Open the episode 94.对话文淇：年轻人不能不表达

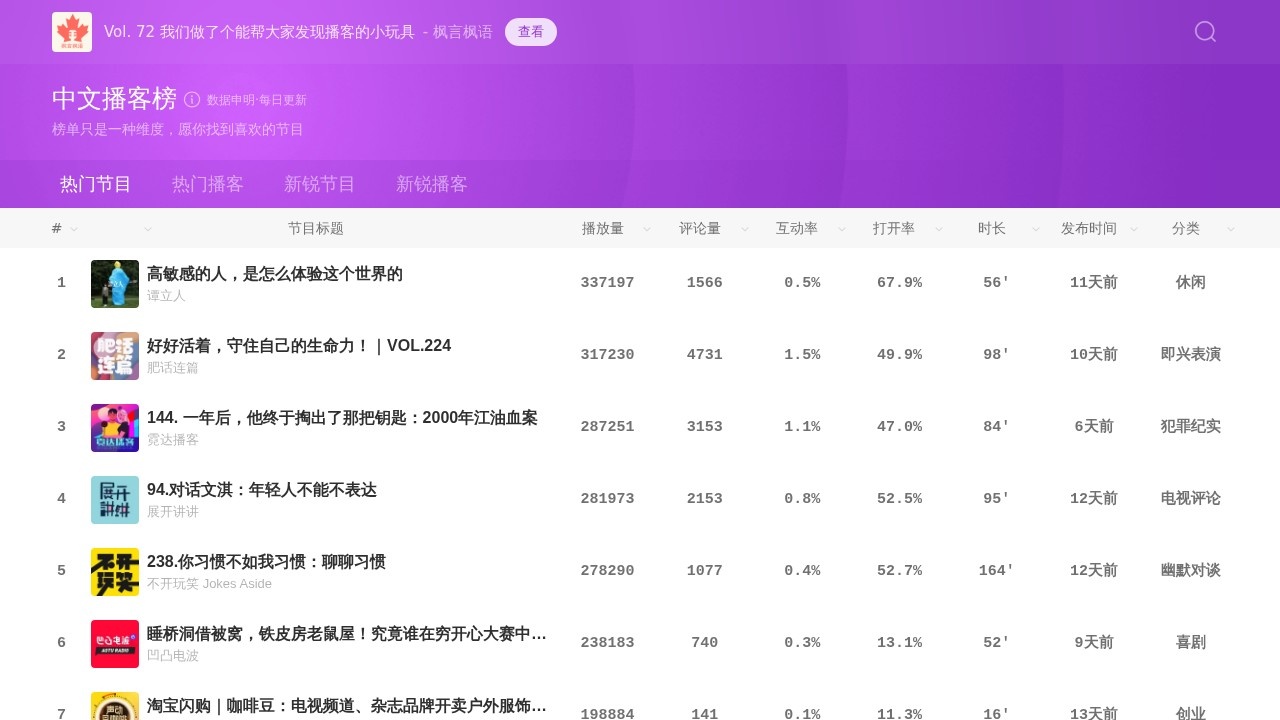click(x=260, y=489)
